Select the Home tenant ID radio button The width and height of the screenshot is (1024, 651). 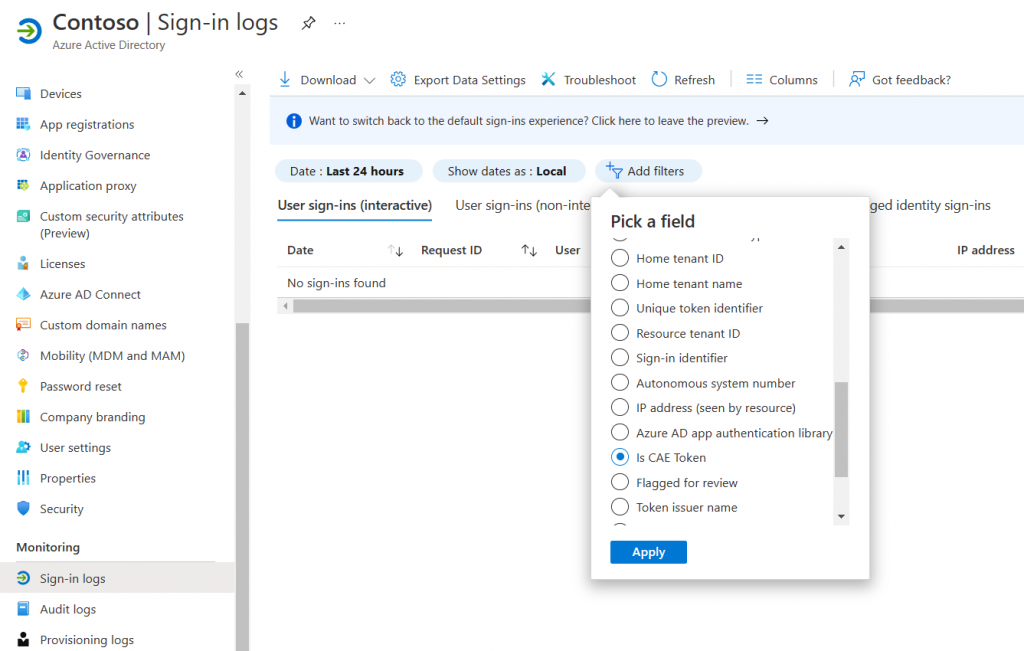pos(620,258)
